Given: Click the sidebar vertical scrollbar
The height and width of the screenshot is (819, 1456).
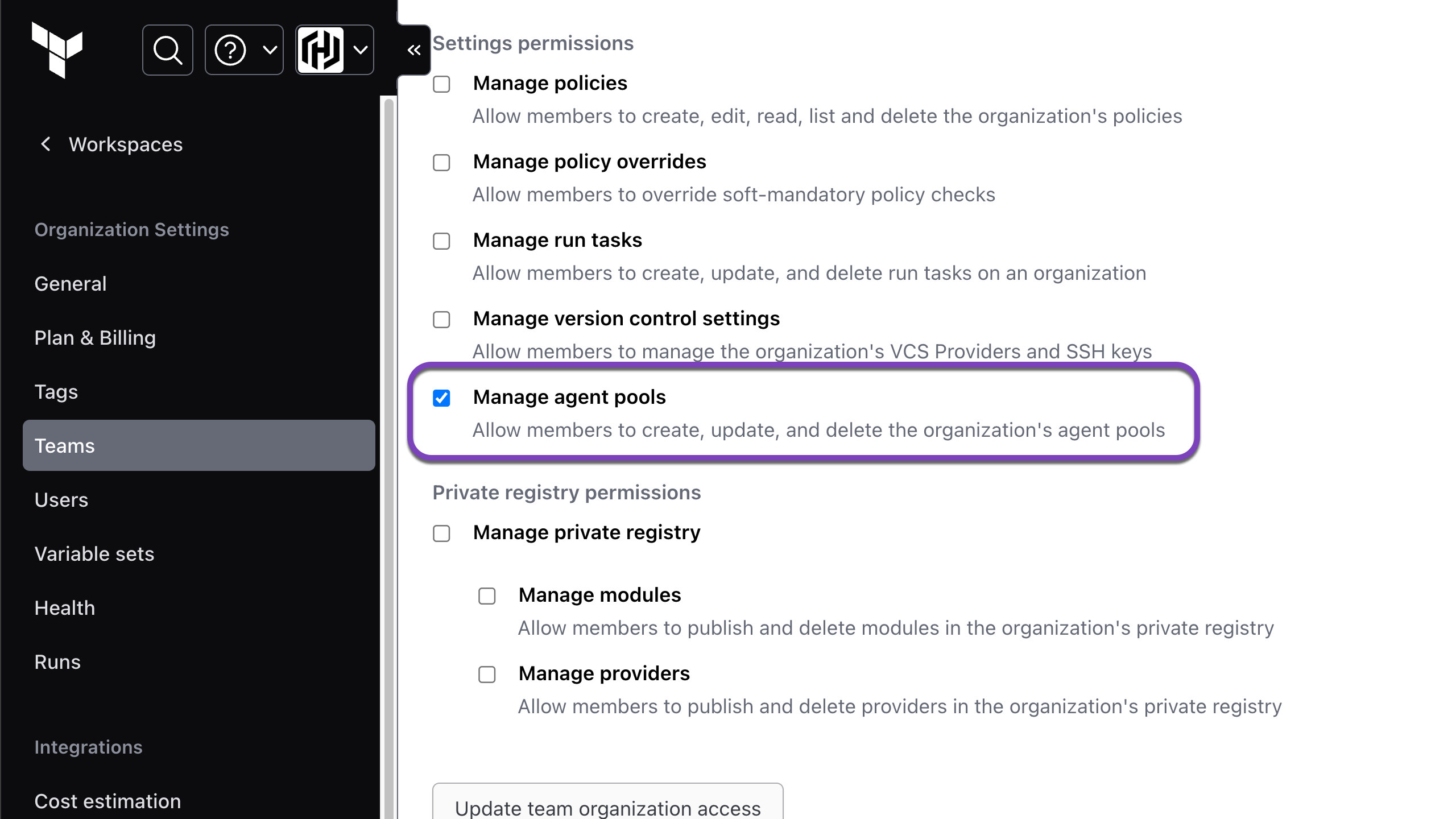Looking at the screenshot, I should pos(389,455).
